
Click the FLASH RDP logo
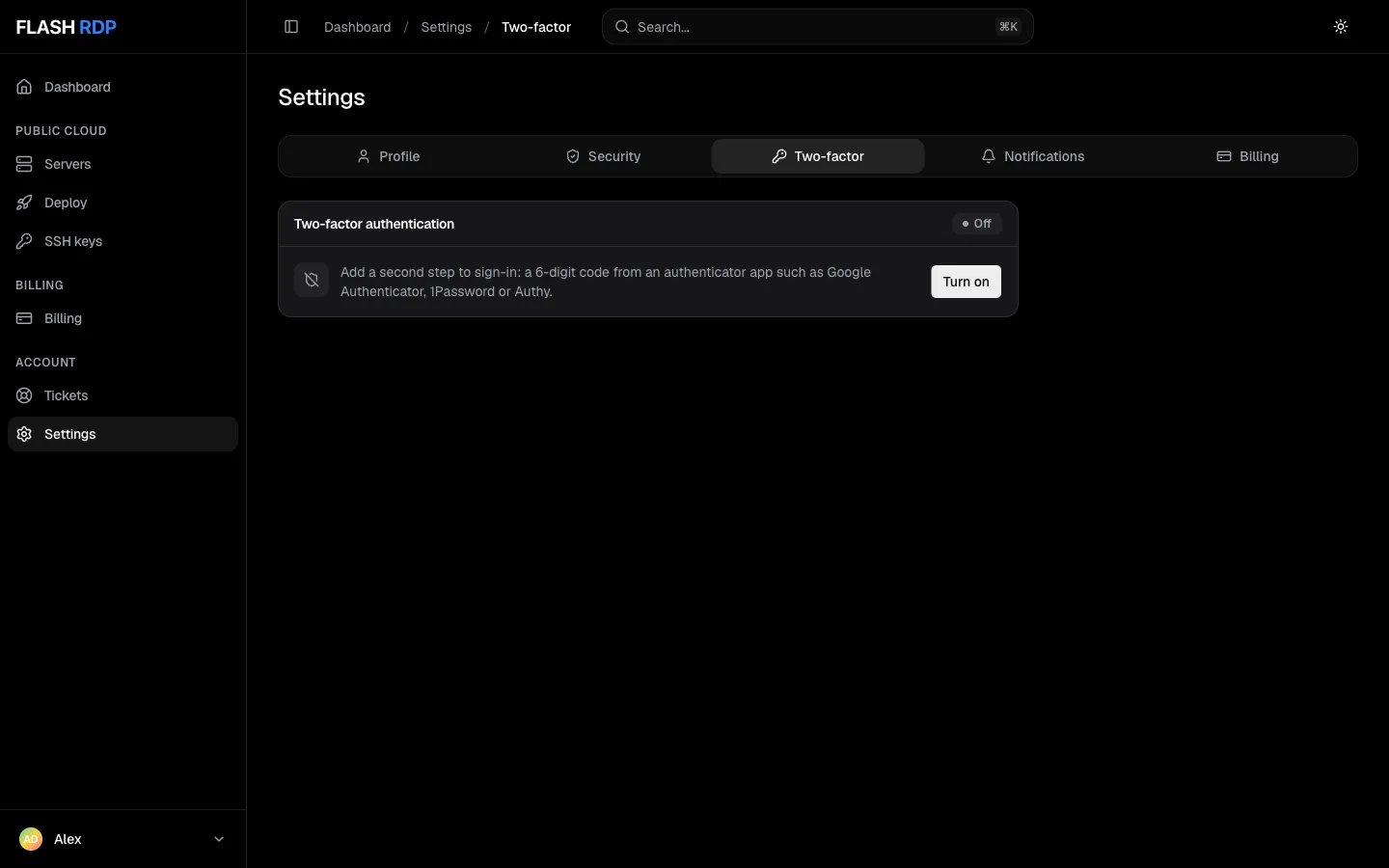click(67, 27)
